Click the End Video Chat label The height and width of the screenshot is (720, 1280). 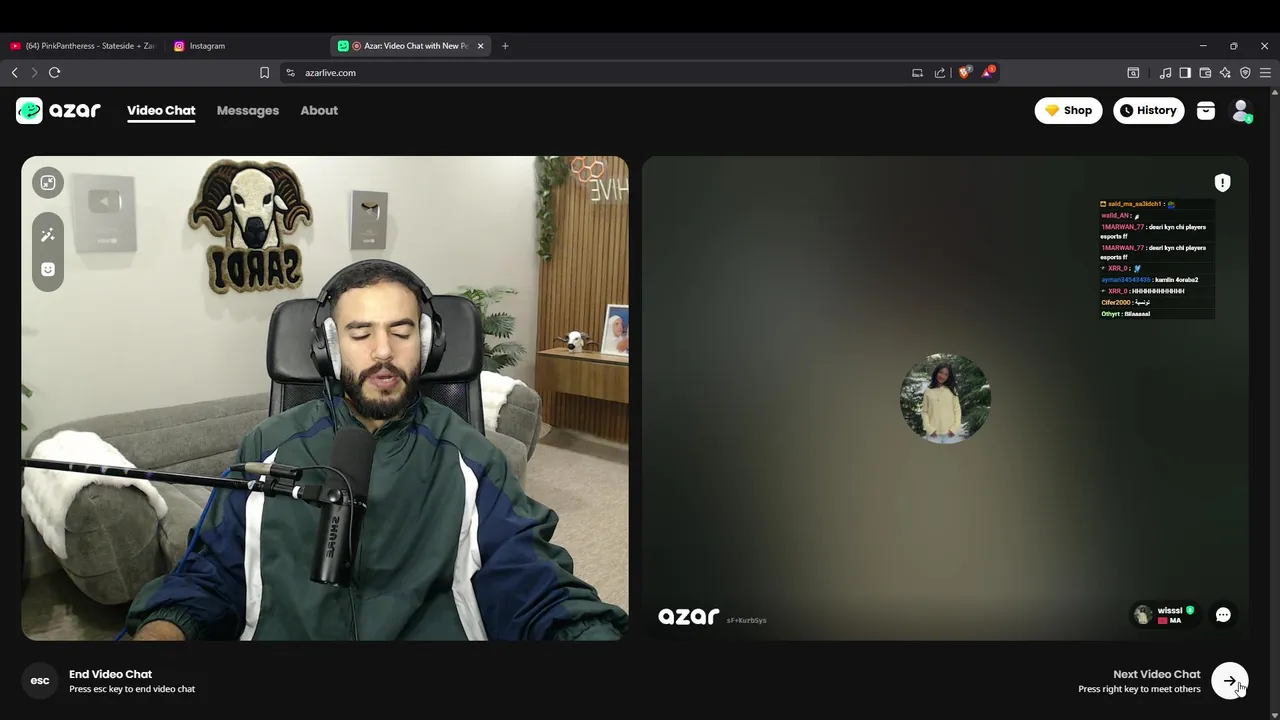[x=110, y=674]
